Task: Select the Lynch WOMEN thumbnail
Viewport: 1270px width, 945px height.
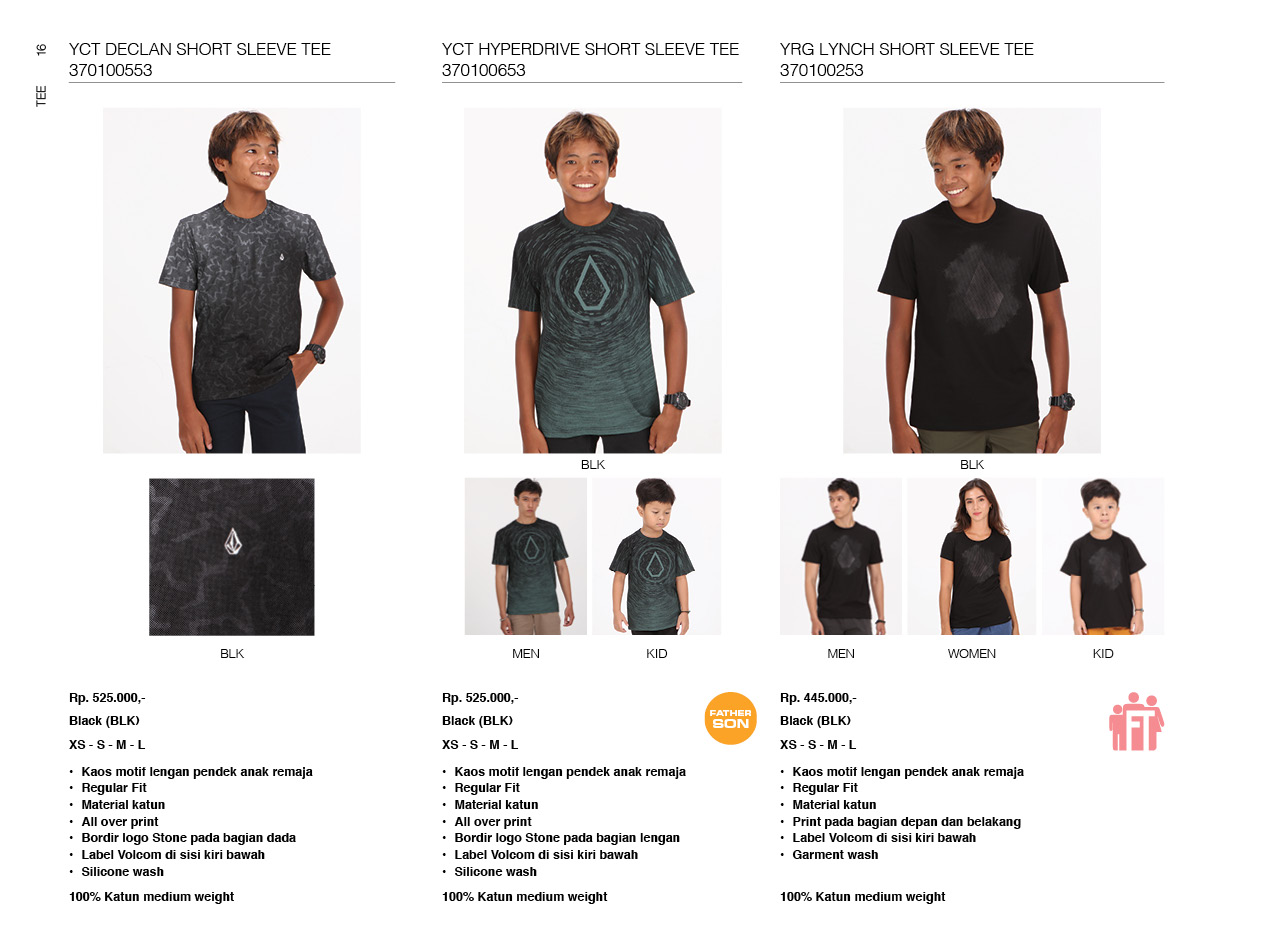Action: coord(972,556)
